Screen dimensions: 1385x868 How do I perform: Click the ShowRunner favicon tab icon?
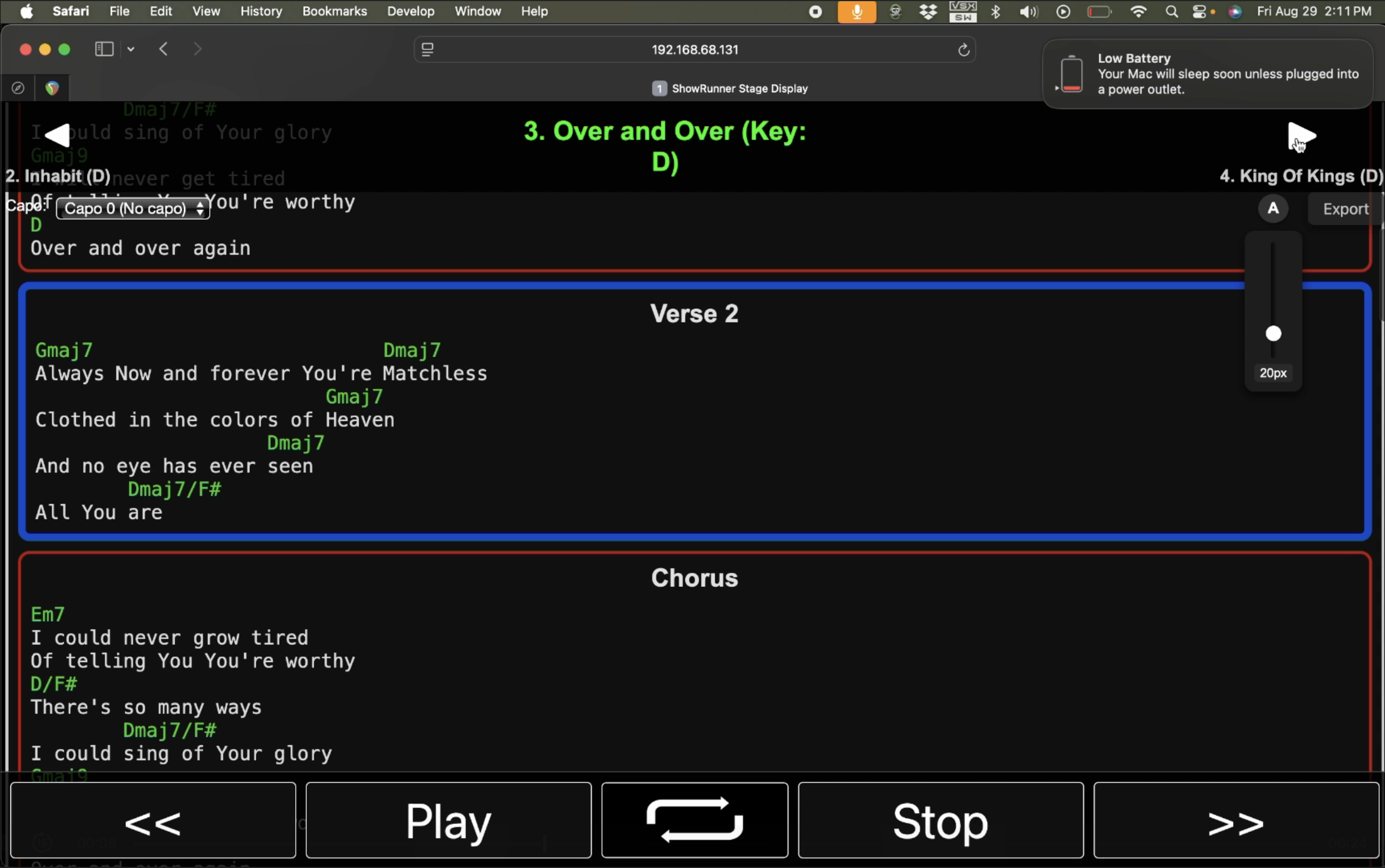click(x=52, y=88)
